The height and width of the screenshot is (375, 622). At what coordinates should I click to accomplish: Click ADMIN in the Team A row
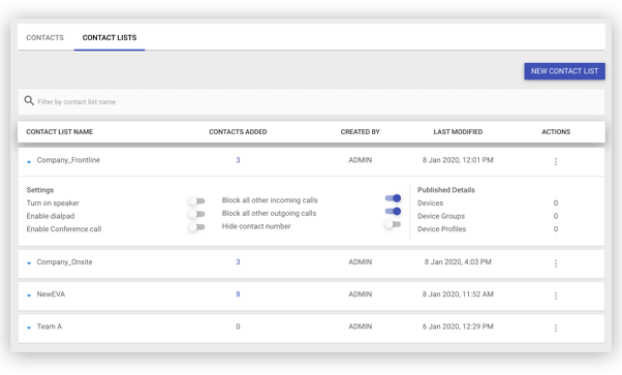point(360,326)
